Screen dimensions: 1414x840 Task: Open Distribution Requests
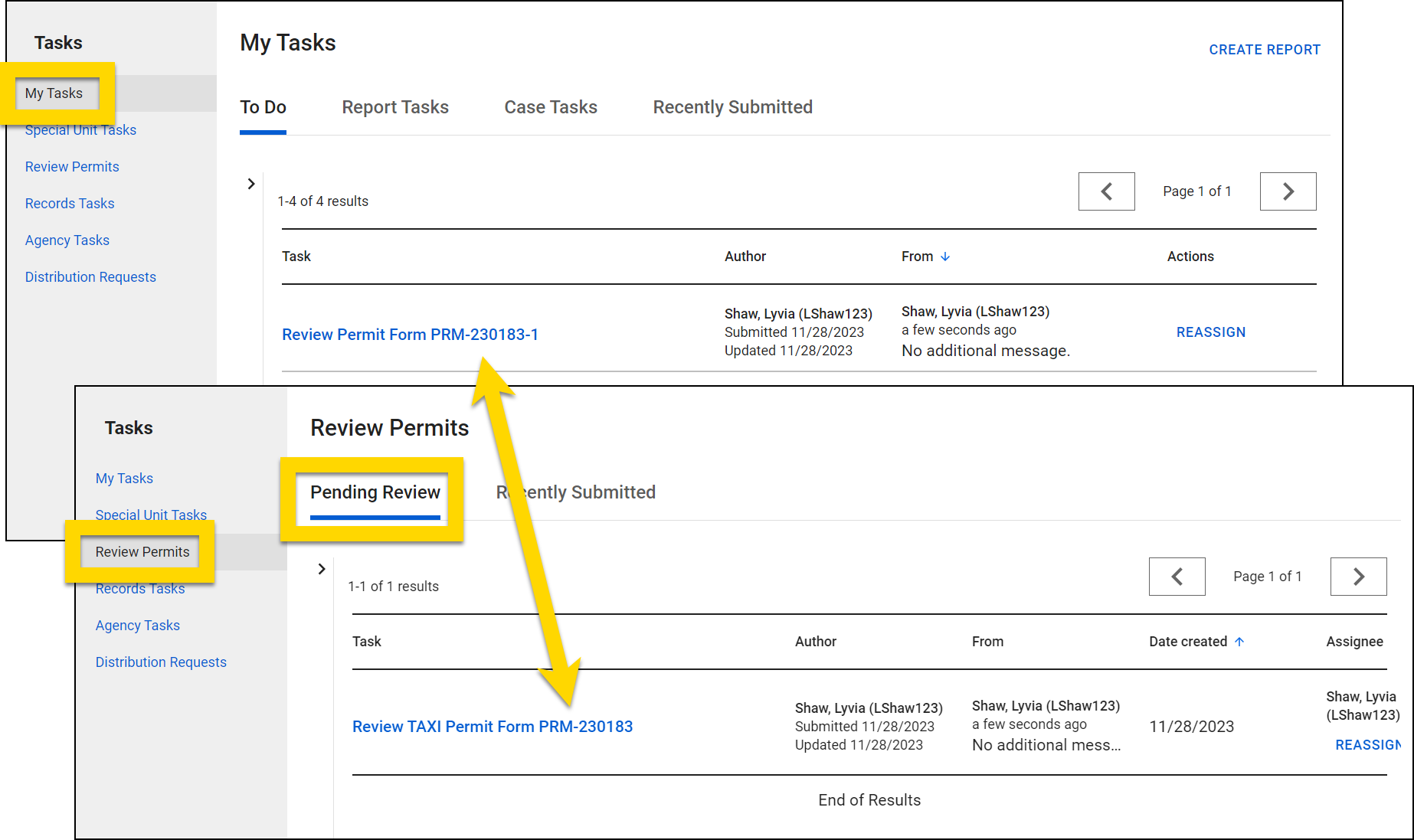(x=90, y=276)
